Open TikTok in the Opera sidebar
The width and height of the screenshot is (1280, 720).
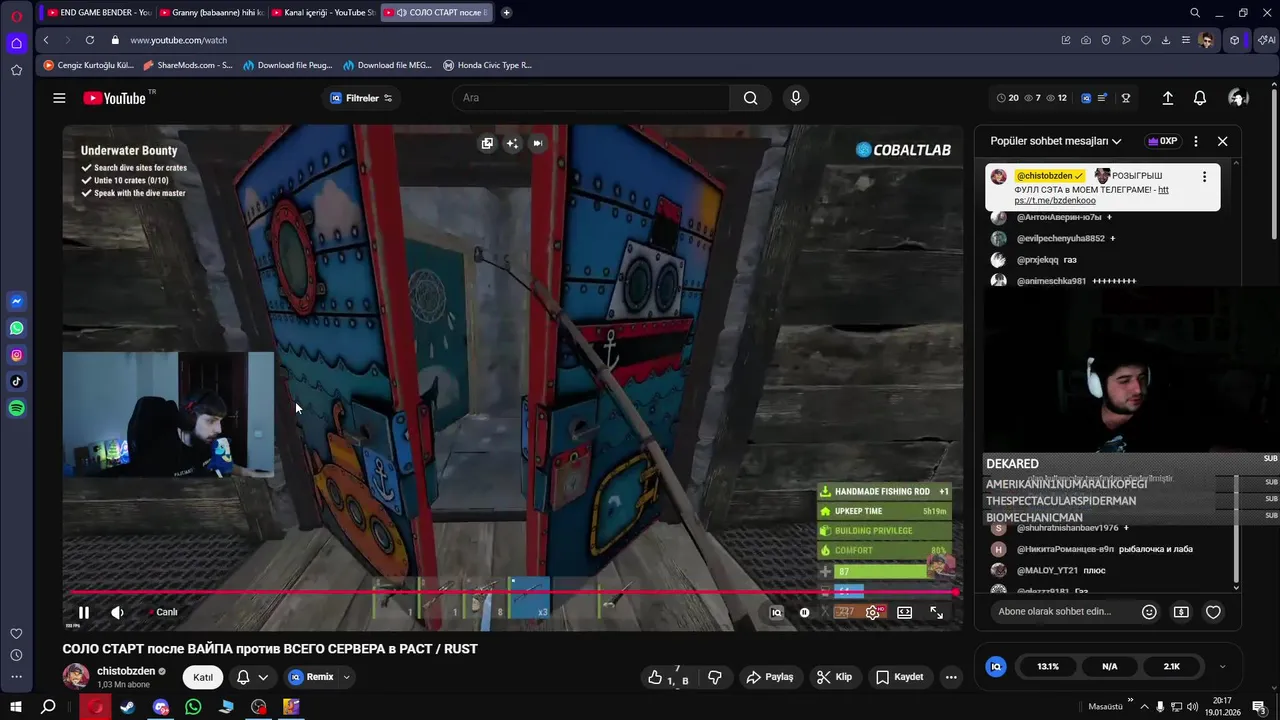coord(16,381)
